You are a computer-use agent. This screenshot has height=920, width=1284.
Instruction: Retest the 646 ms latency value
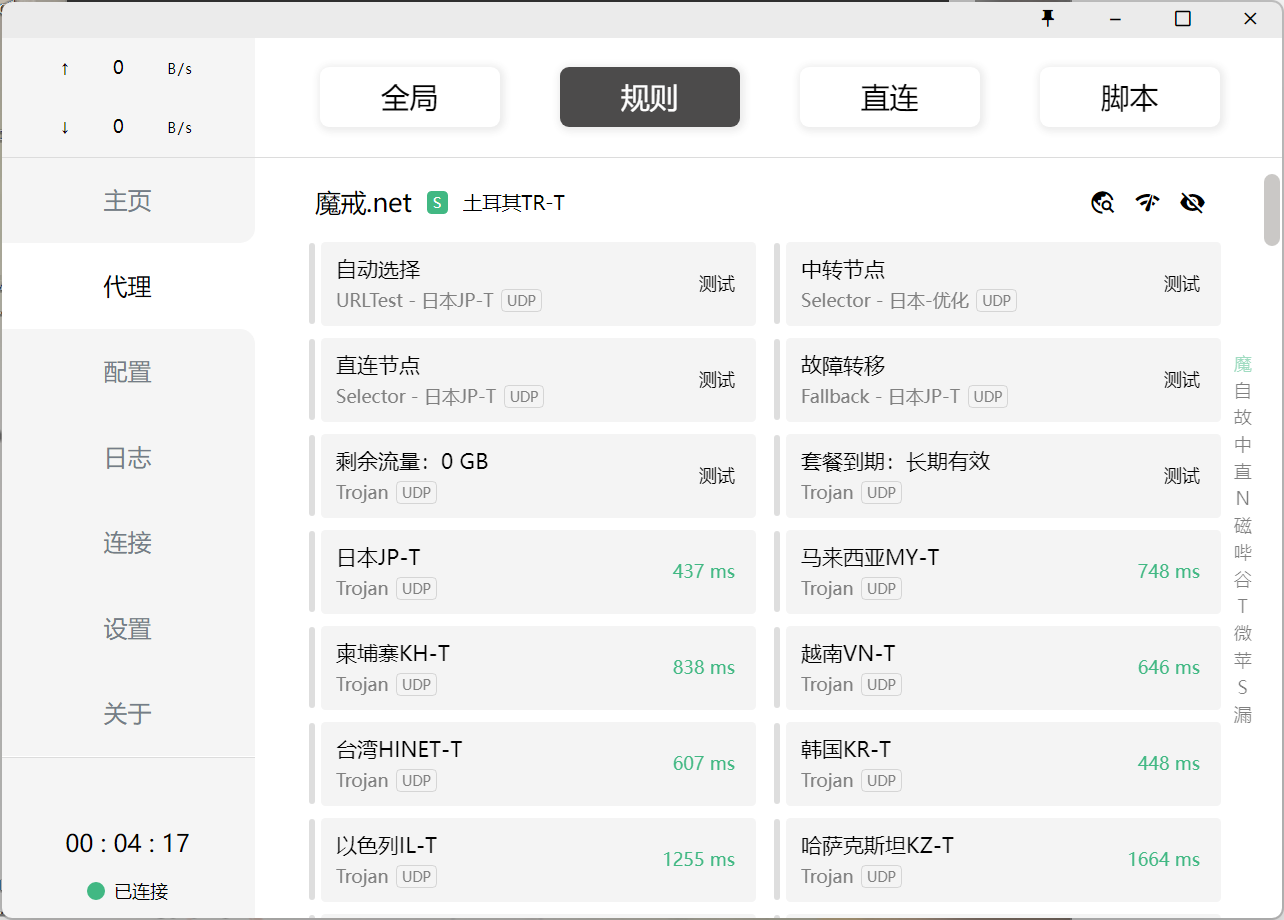tap(1169, 668)
